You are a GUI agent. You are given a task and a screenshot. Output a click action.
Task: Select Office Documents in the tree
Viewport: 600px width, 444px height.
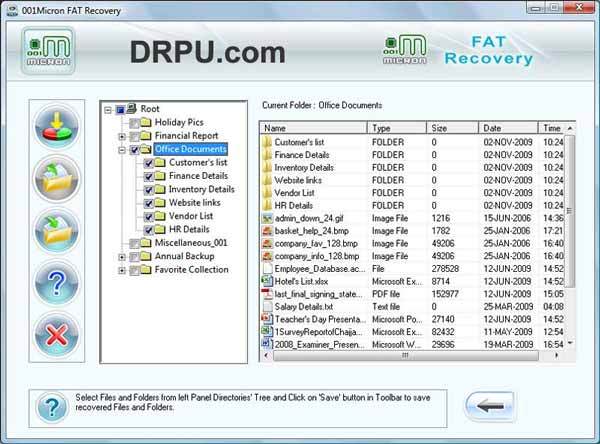[191, 149]
